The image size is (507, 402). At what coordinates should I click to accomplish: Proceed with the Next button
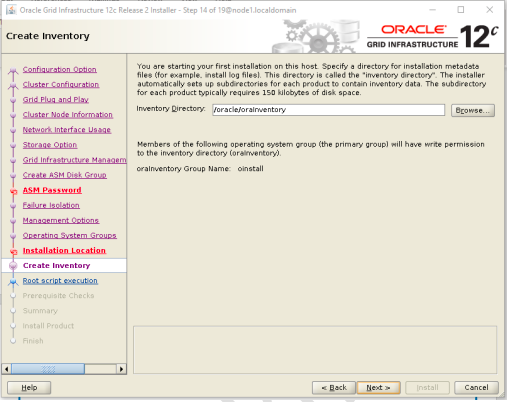[378, 387]
